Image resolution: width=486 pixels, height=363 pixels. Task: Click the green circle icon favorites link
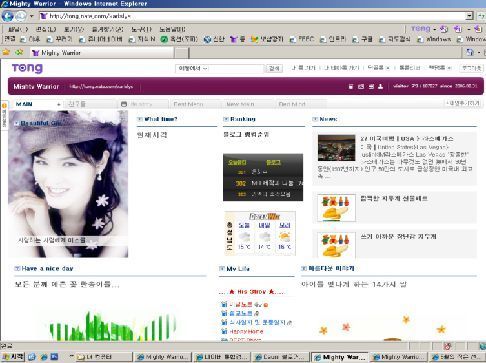(x=179, y=39)
